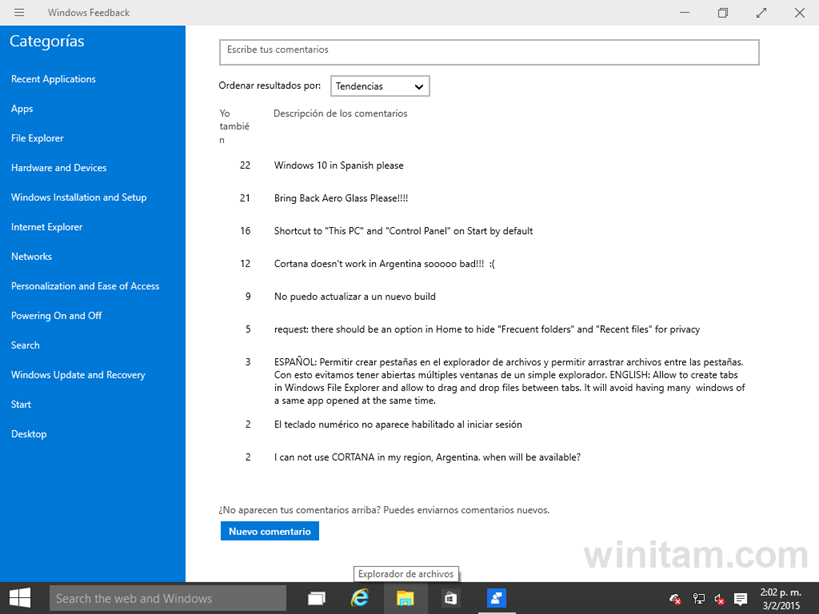Open the navigation hamburger menu in Windows Feedback
819x614 pixels.
18,12
